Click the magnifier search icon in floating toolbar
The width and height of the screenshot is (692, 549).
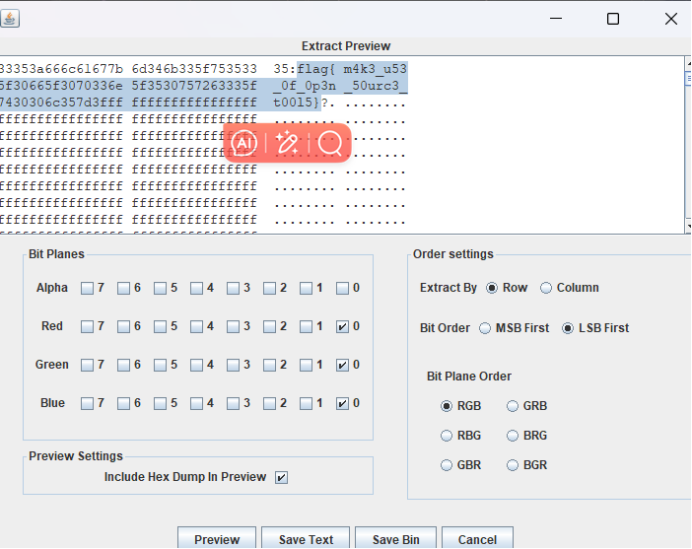click(330, 143)
